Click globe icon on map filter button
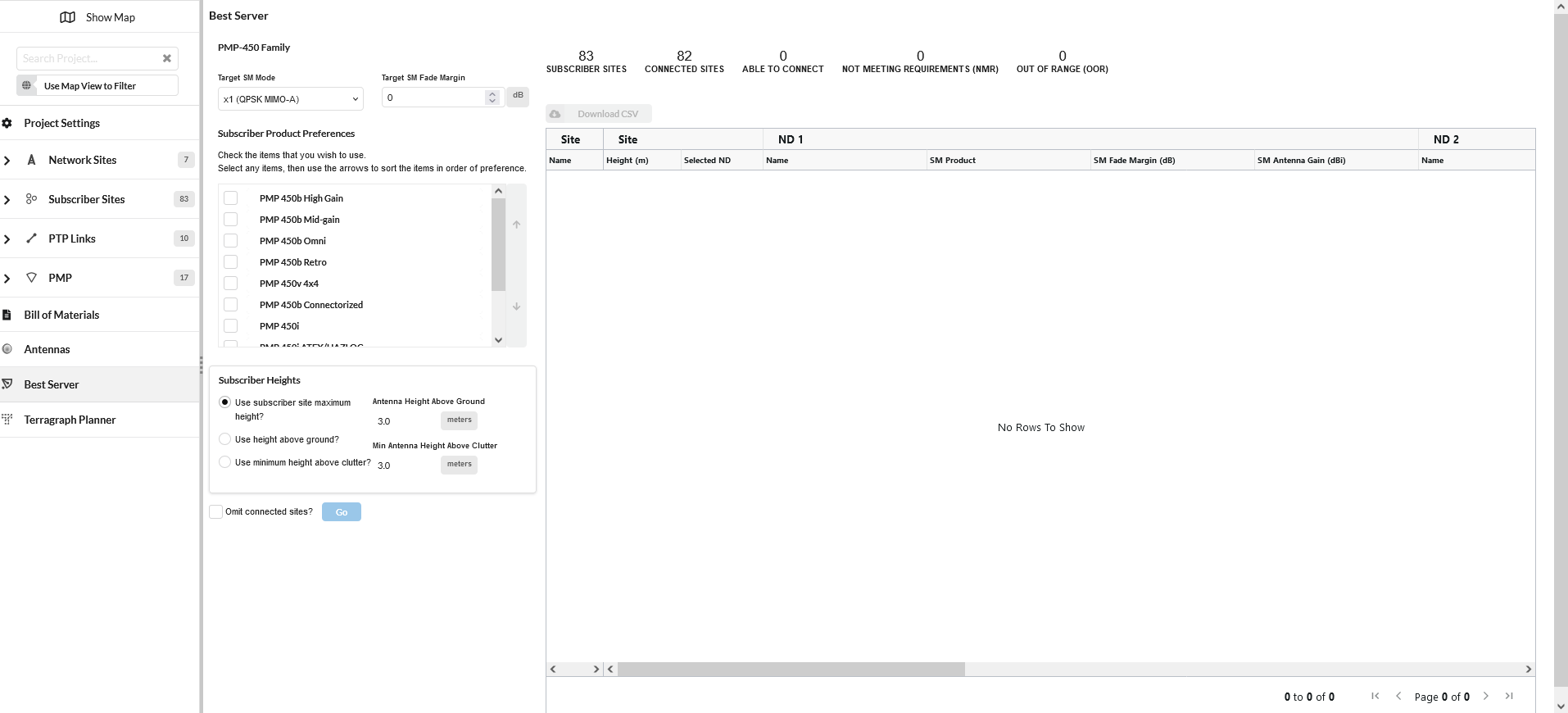 click(27, 85)
